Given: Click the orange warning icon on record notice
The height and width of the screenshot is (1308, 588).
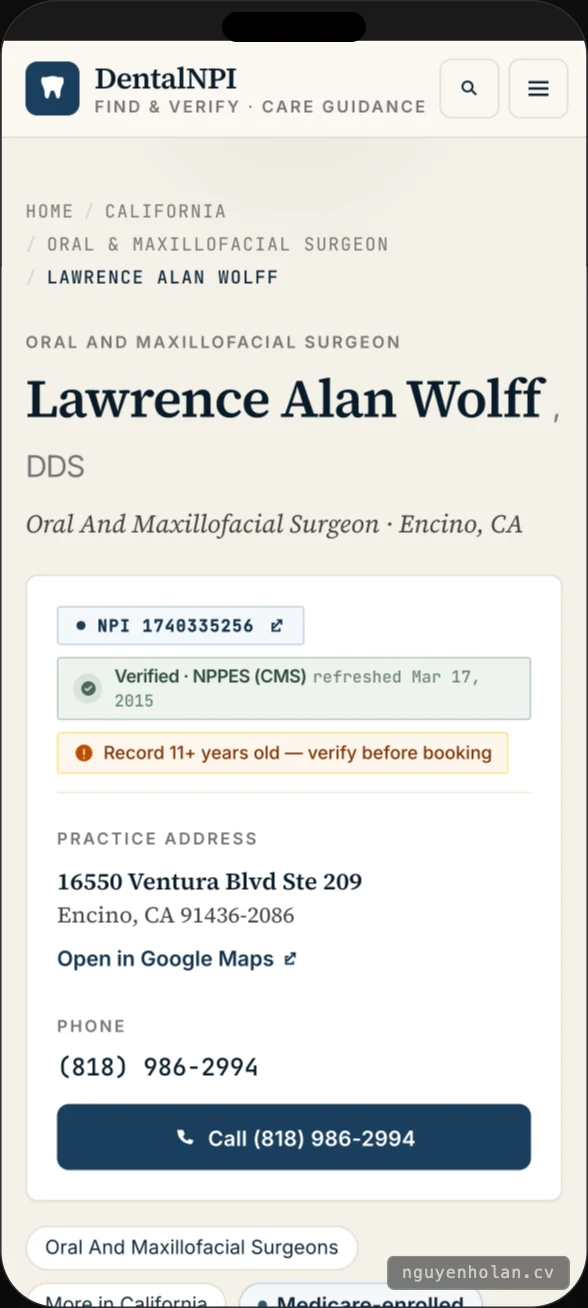Looking at the screenshot, I should (84, 753).
